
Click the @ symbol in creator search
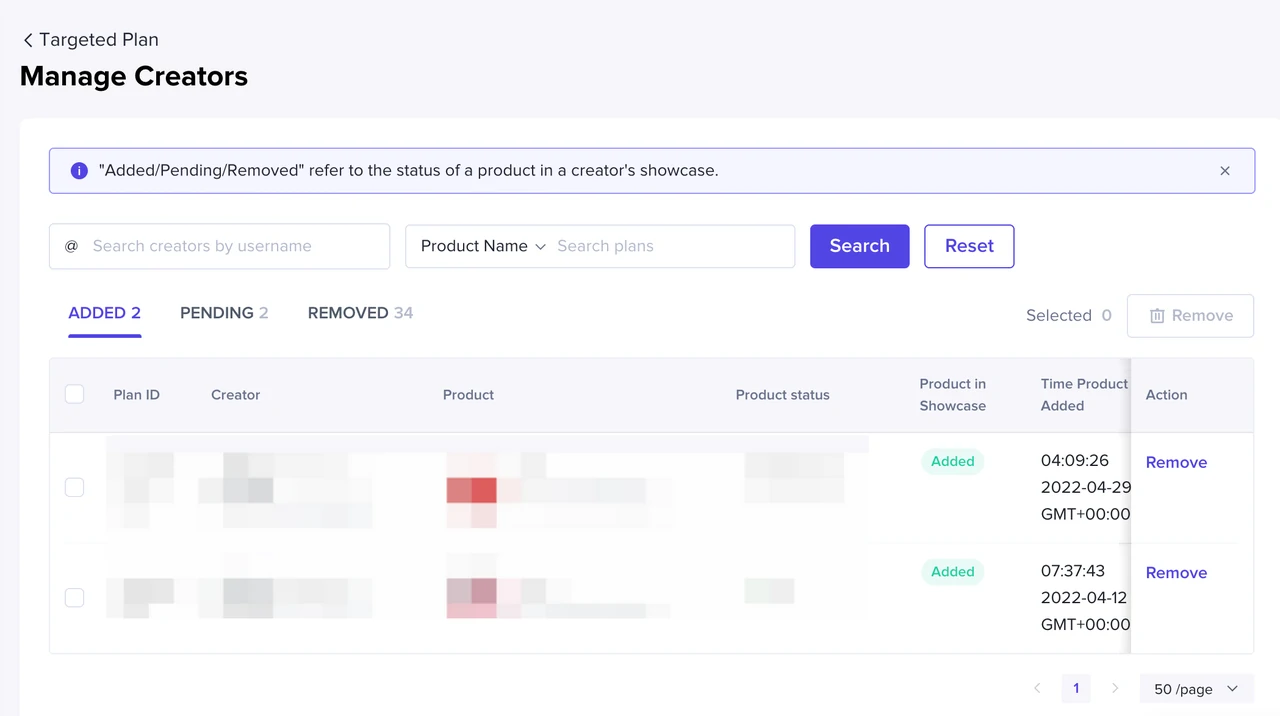click(71, 246)
